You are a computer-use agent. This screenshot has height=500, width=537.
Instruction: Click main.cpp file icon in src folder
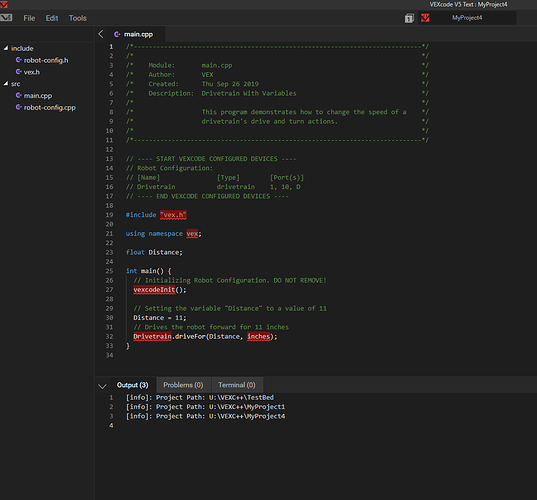click(x=18, y=95)
